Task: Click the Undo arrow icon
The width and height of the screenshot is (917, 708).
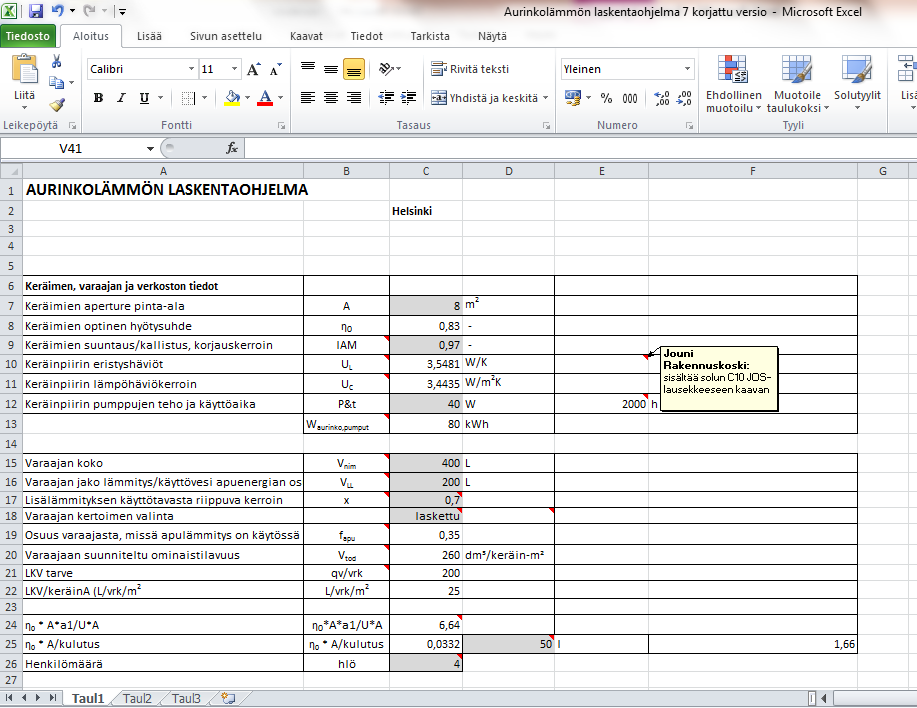Action: point(58,11)
